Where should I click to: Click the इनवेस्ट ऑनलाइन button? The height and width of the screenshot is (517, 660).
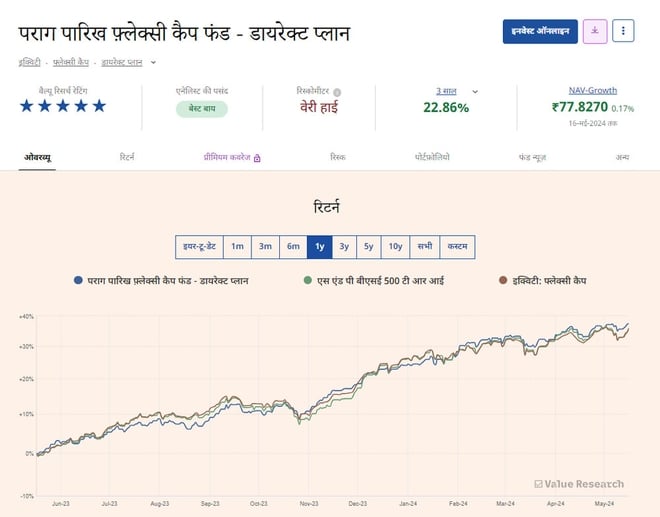click(540, 31)
